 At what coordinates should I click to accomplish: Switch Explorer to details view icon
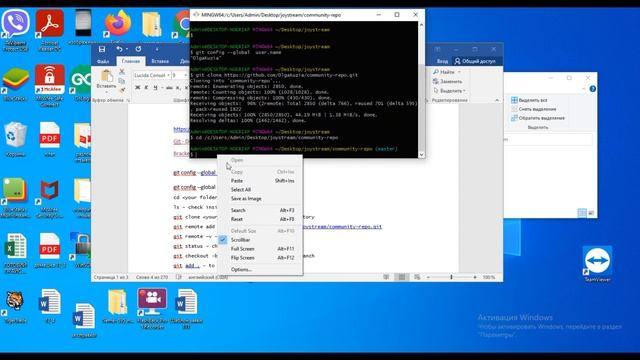pos(582,213)
